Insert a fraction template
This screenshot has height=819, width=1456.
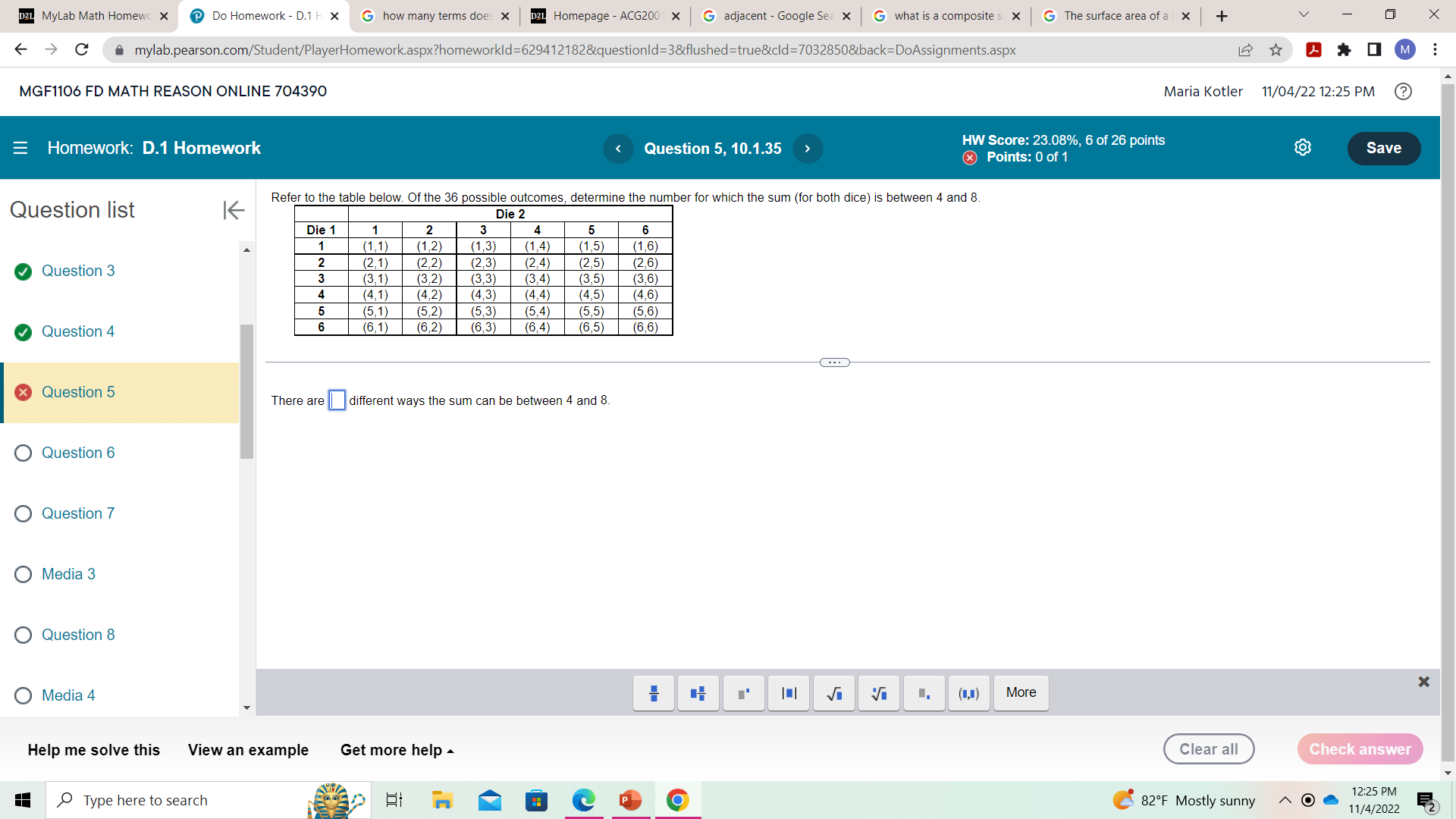click(x=654, y=693)
